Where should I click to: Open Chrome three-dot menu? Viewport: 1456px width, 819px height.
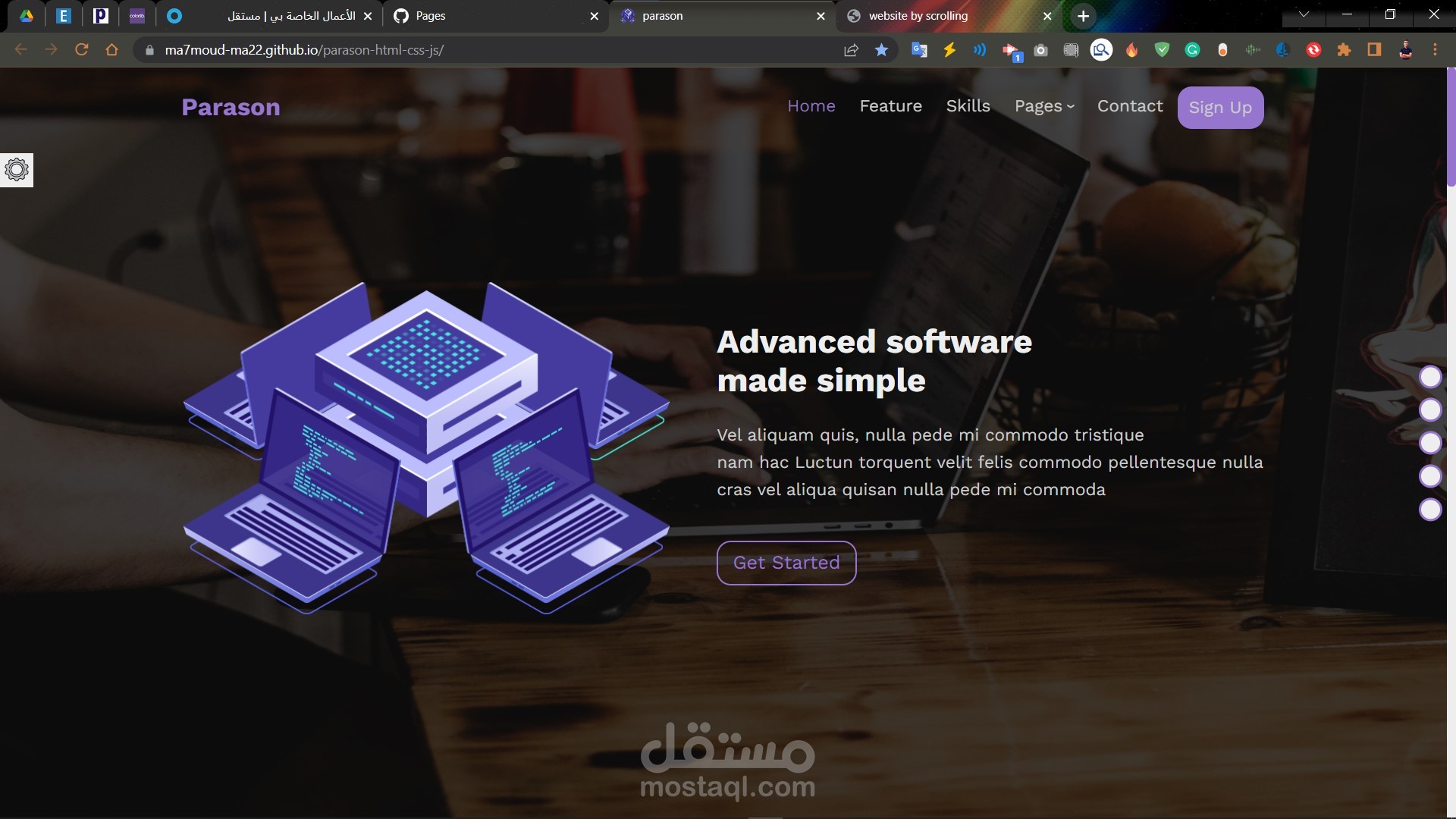point(1435,50)
